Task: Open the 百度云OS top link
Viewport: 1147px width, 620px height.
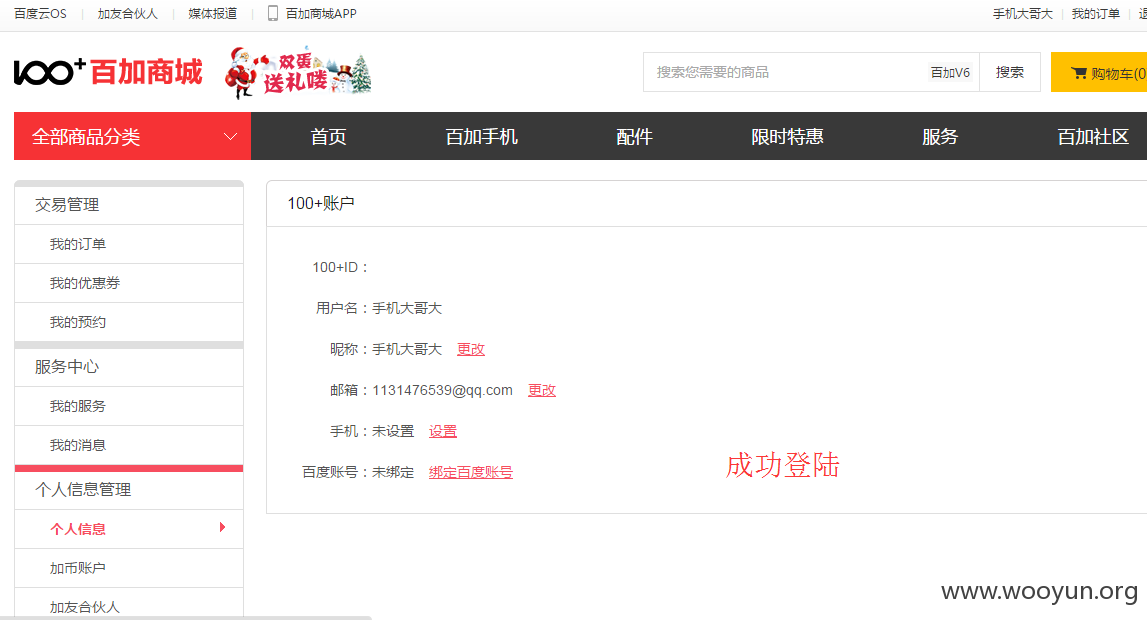Action: click(40, 14)
